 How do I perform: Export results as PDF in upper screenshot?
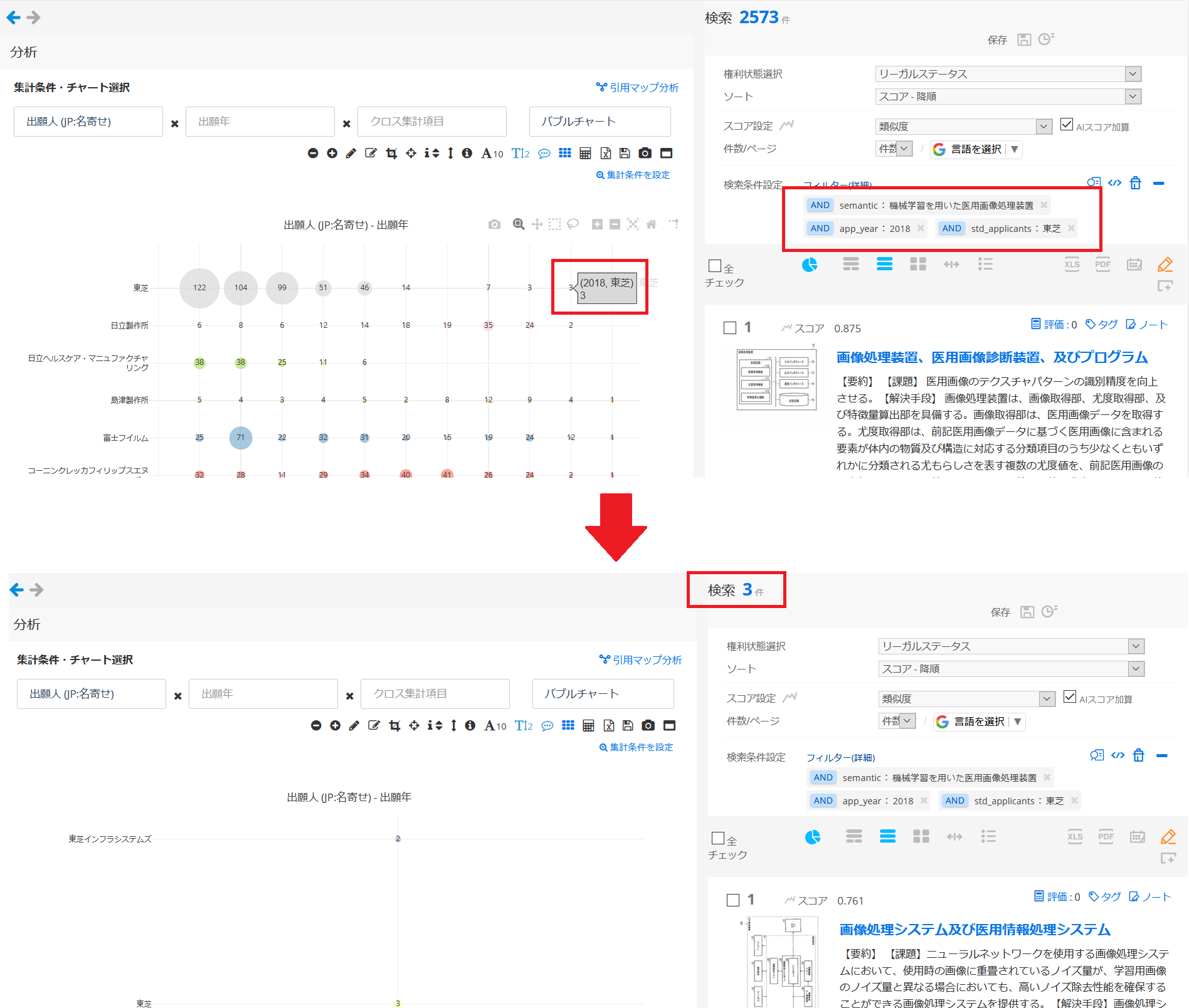click(x=1103, y=265)
